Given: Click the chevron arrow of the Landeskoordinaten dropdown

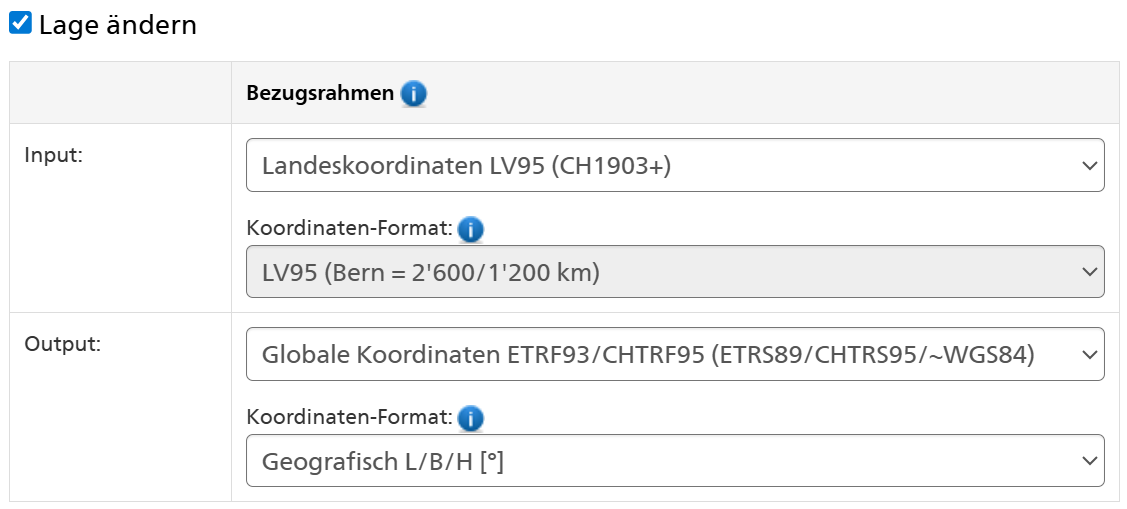Looking at the screenshot, I should tap(1089, 166).
